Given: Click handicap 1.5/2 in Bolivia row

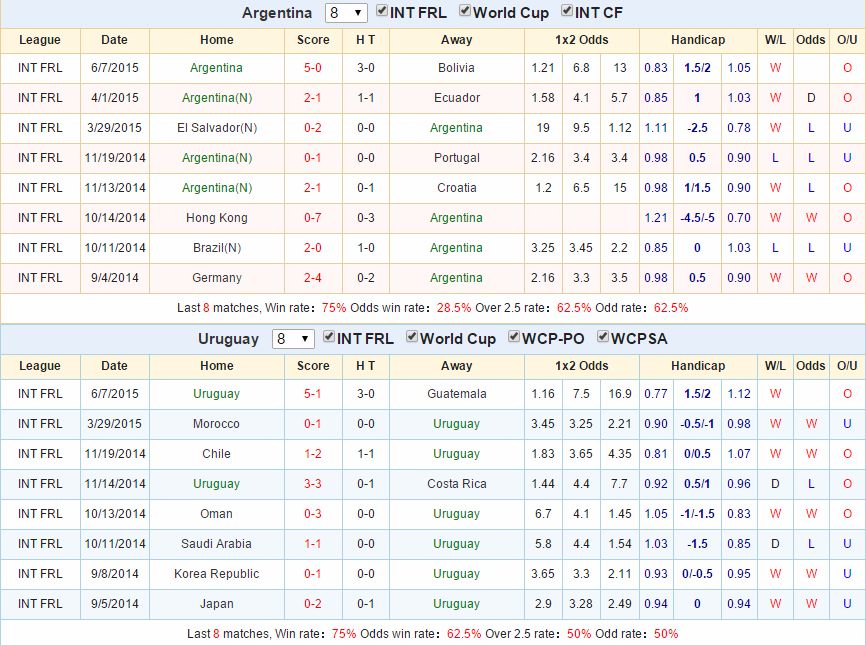Looking at the screenshot, I should [x=697, y=68].
